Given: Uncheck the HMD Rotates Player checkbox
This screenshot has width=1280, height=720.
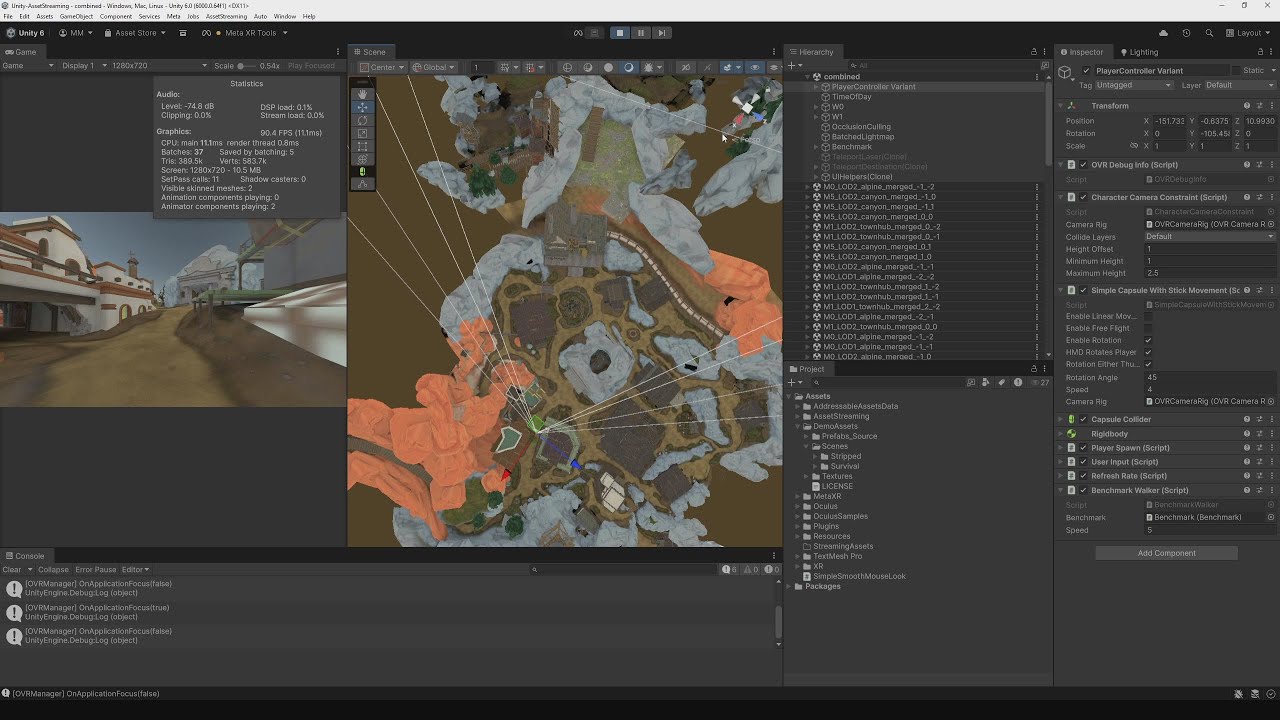Looking at the screenshot, I should click(x=1148, y=352).
